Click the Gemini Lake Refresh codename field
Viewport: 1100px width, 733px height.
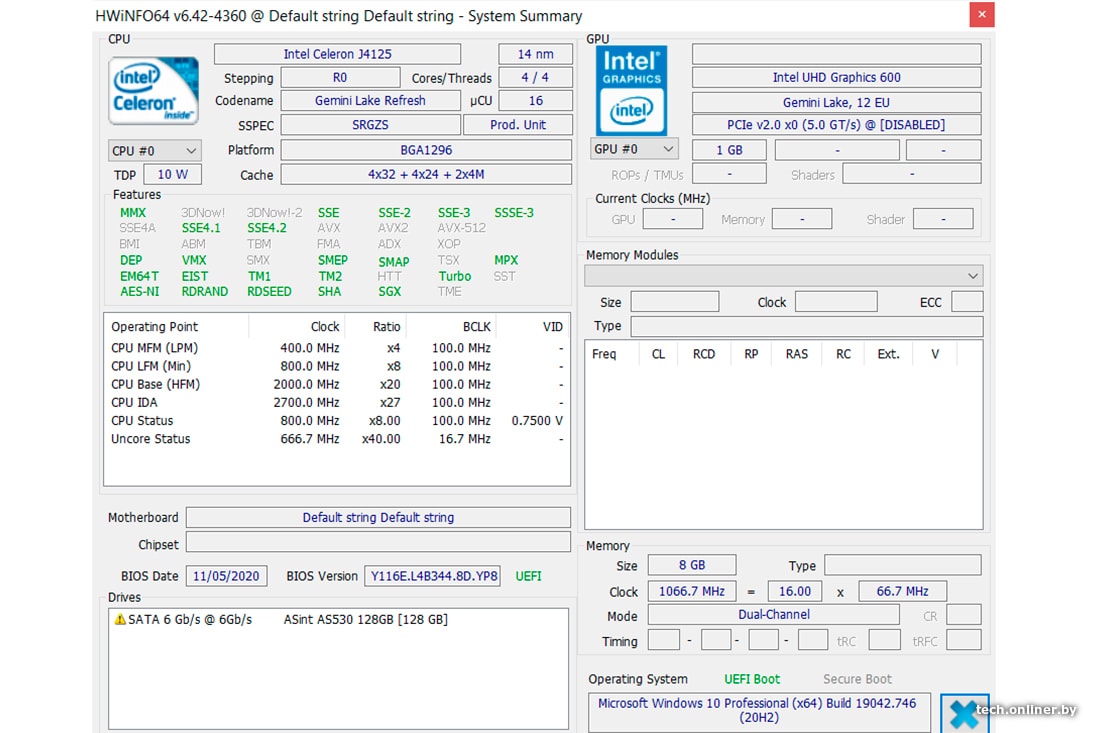tap(370, 101)
